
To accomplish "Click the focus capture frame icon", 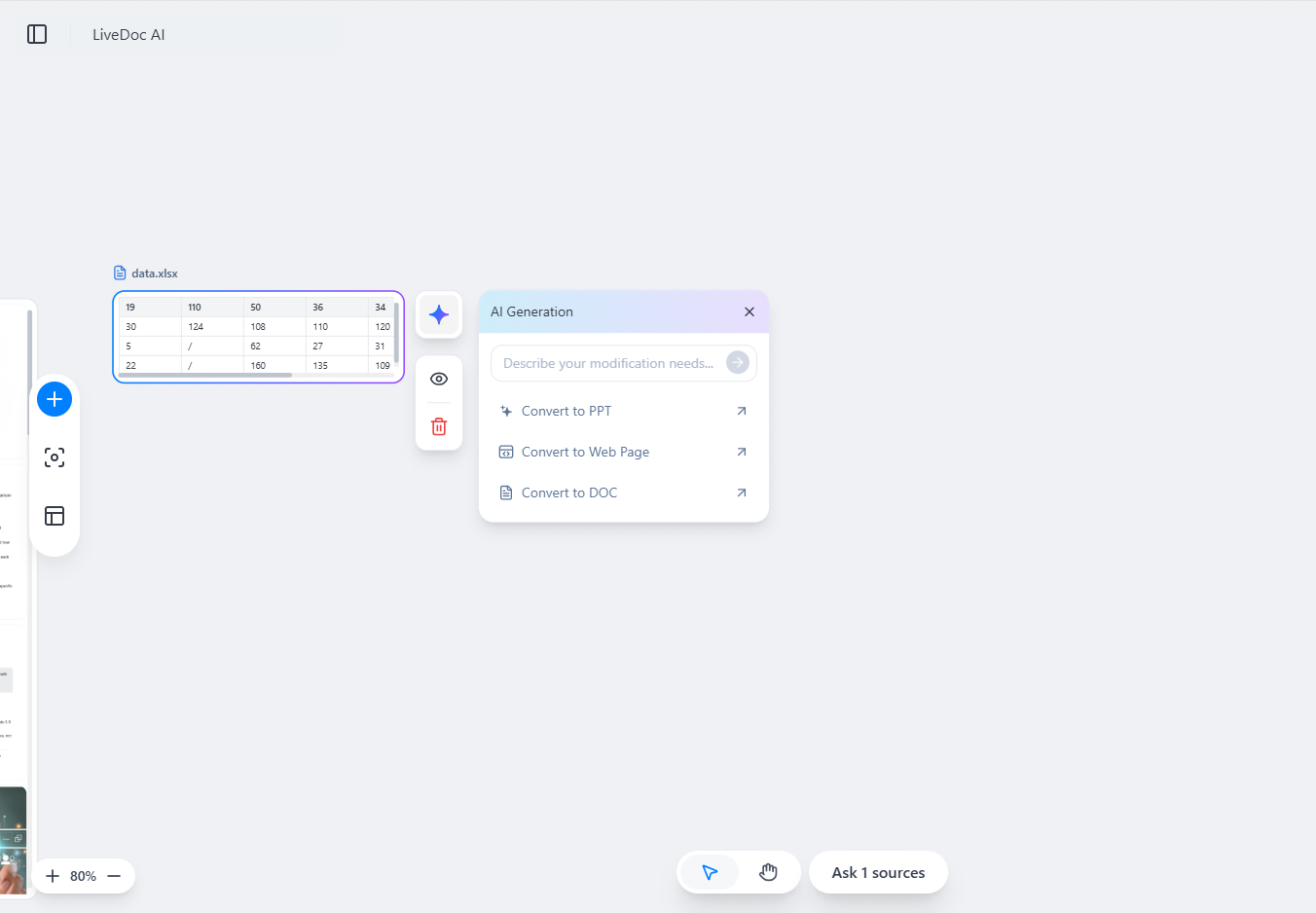I will (x=55, y=457).
